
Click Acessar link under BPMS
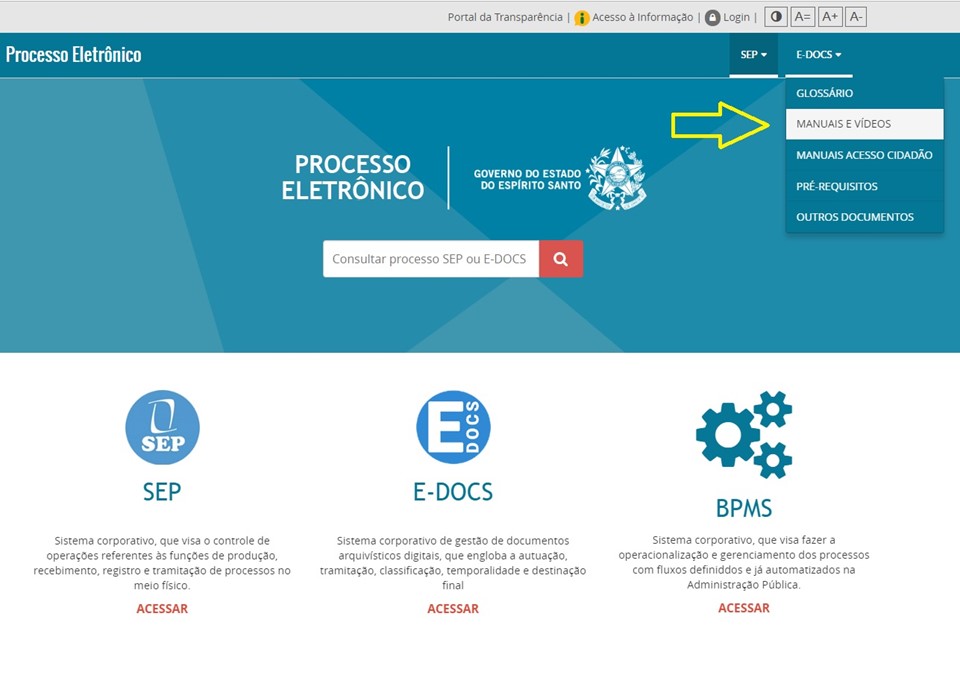click(x=744, y=608)
